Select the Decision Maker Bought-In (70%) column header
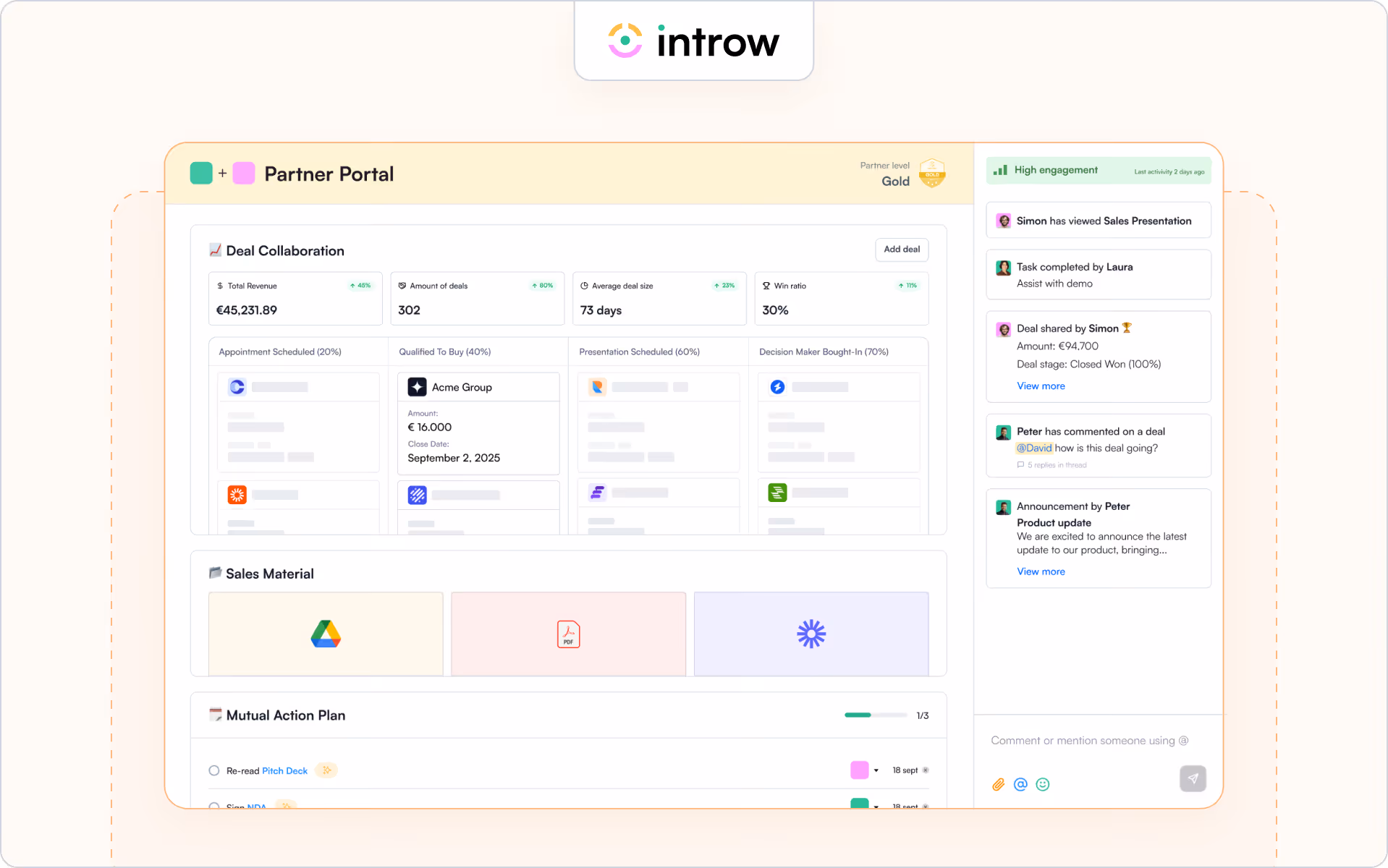1388x868 pixels. tap(824, 352)
